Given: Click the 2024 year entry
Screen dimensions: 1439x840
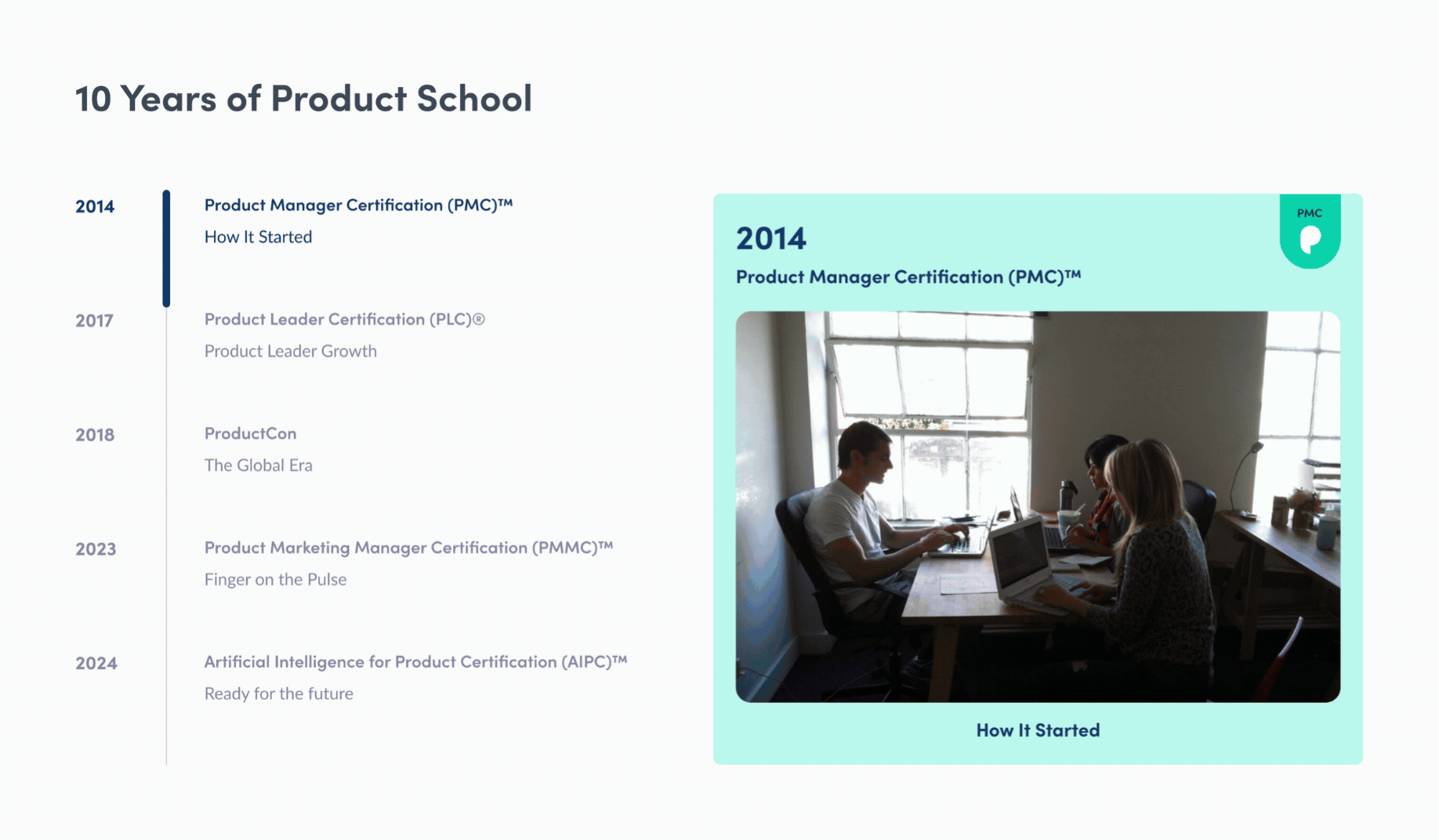Looking at the screenshot, I should point(95,663).
